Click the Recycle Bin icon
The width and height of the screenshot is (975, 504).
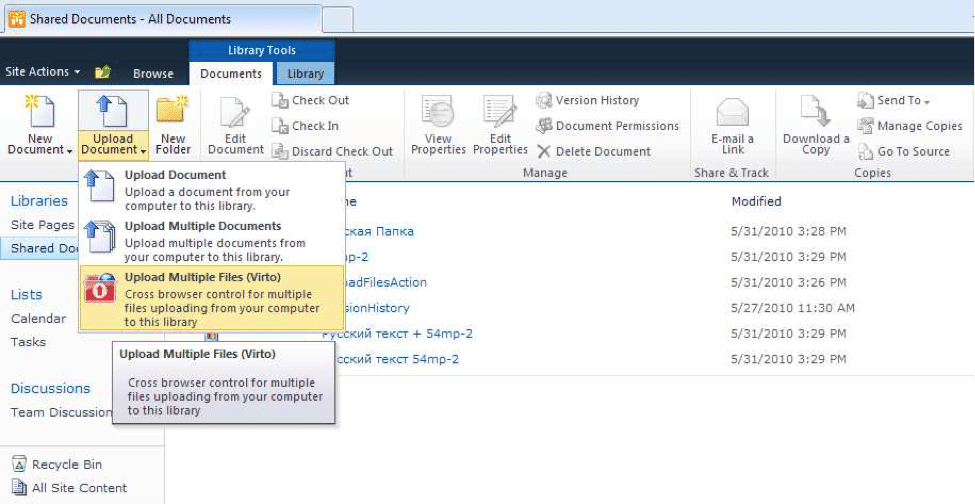(20, 464)
